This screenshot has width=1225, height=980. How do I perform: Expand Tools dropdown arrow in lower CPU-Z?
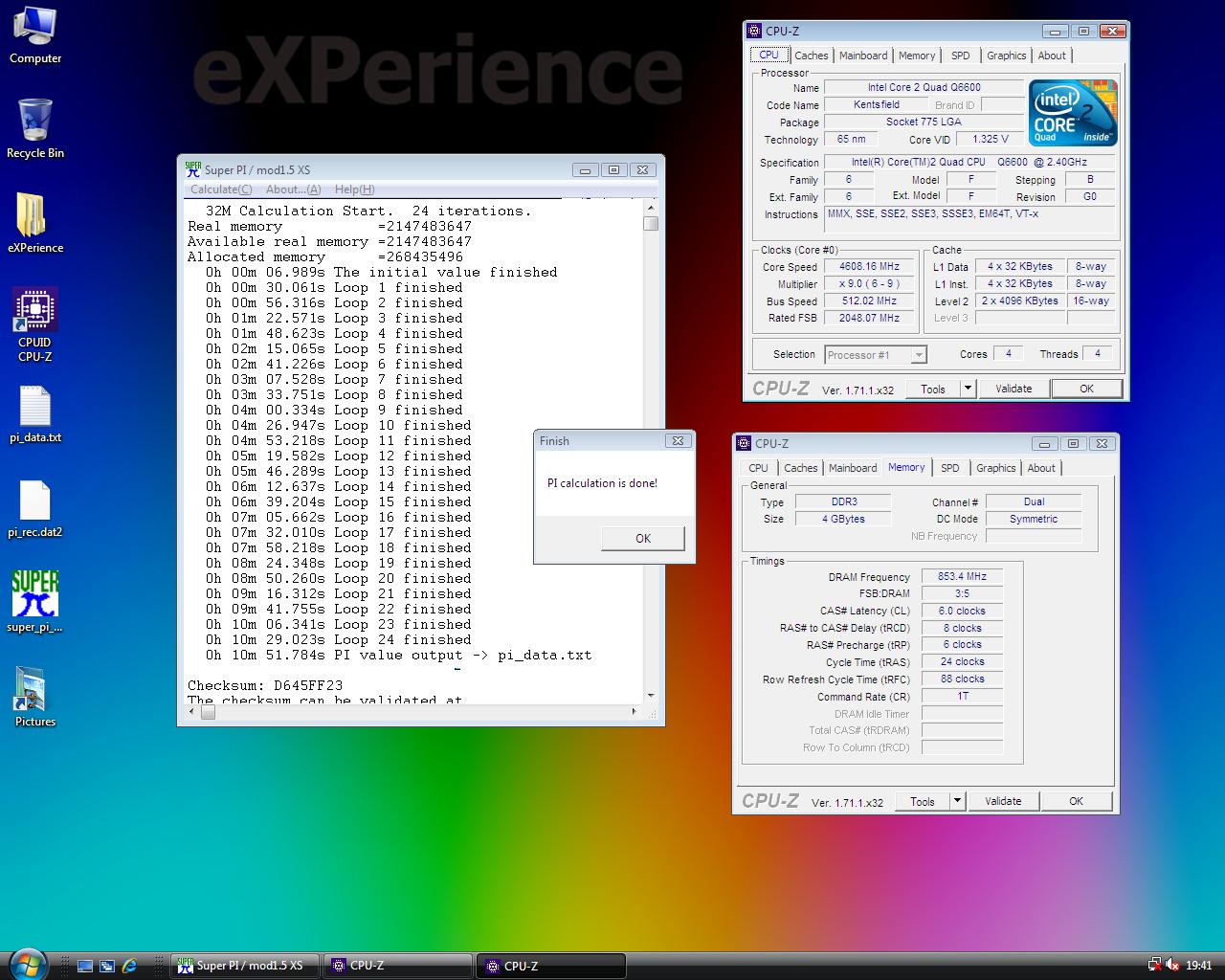coord(957,801)
